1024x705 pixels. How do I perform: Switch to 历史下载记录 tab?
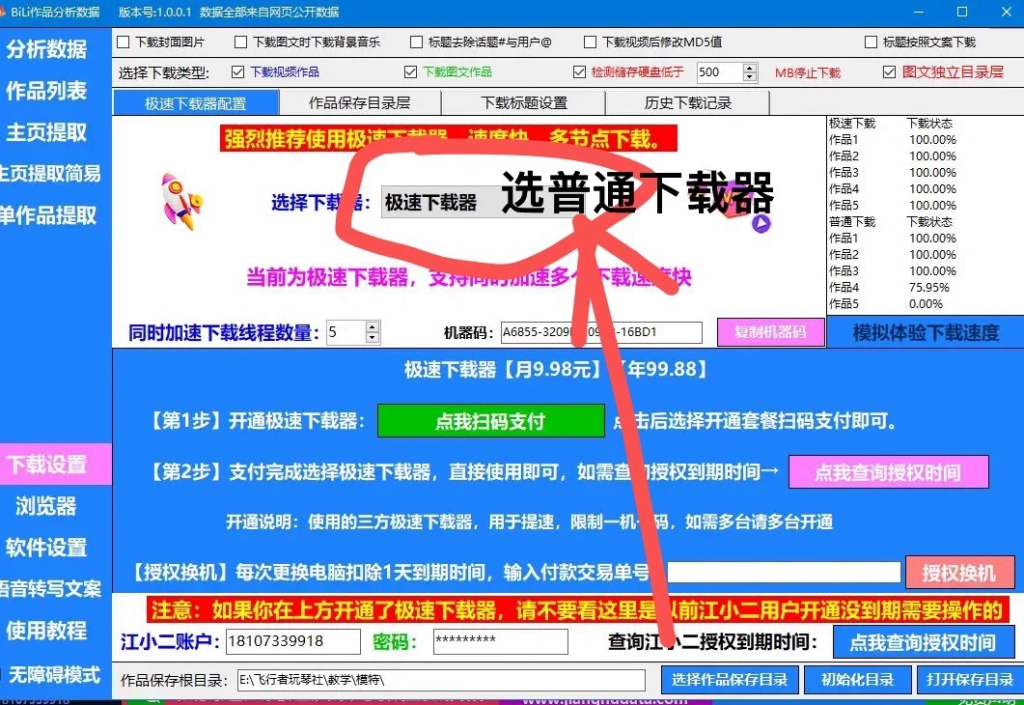click(688, 103)
